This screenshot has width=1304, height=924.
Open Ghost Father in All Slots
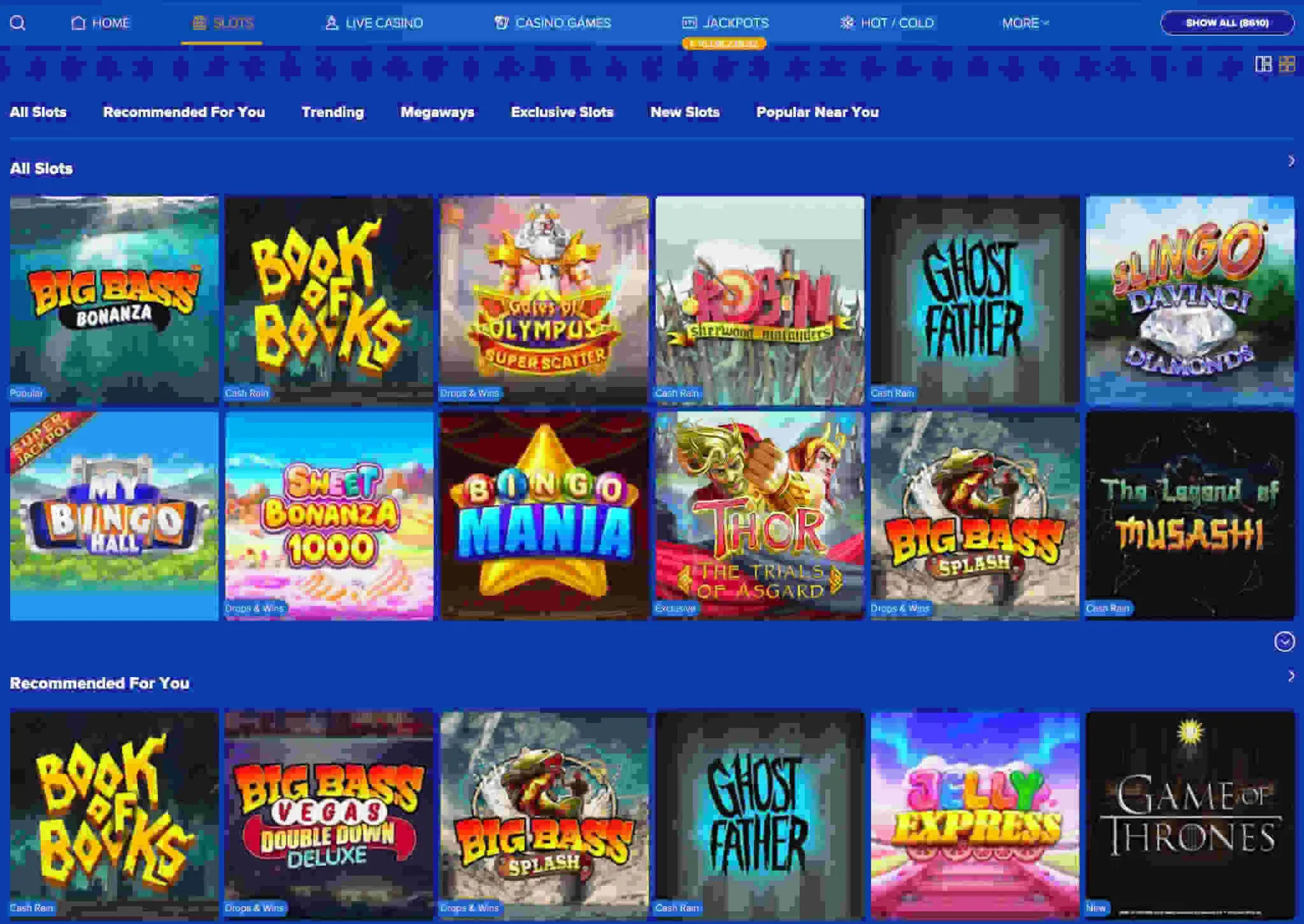975,300
